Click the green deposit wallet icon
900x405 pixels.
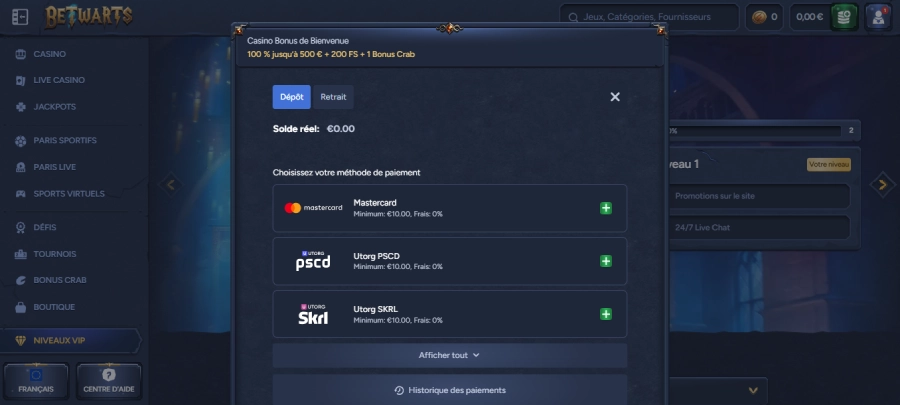844,17
